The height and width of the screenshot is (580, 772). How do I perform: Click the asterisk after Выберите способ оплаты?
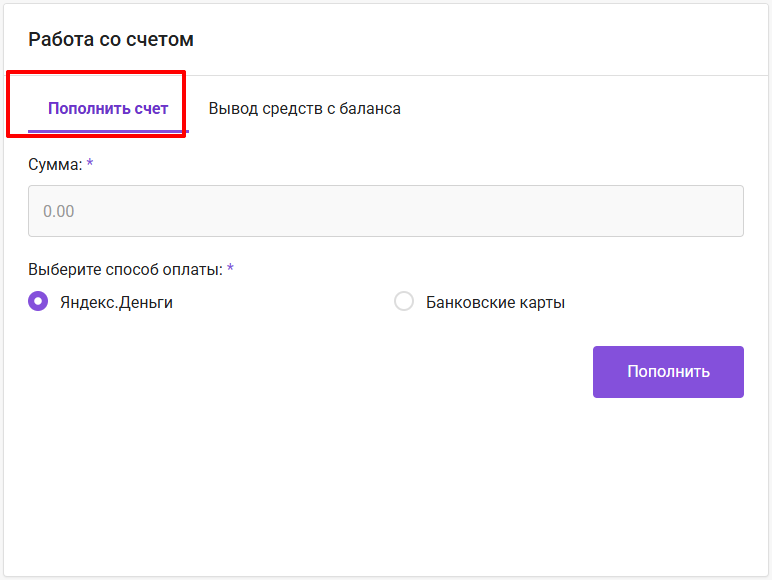click(231, 268)
